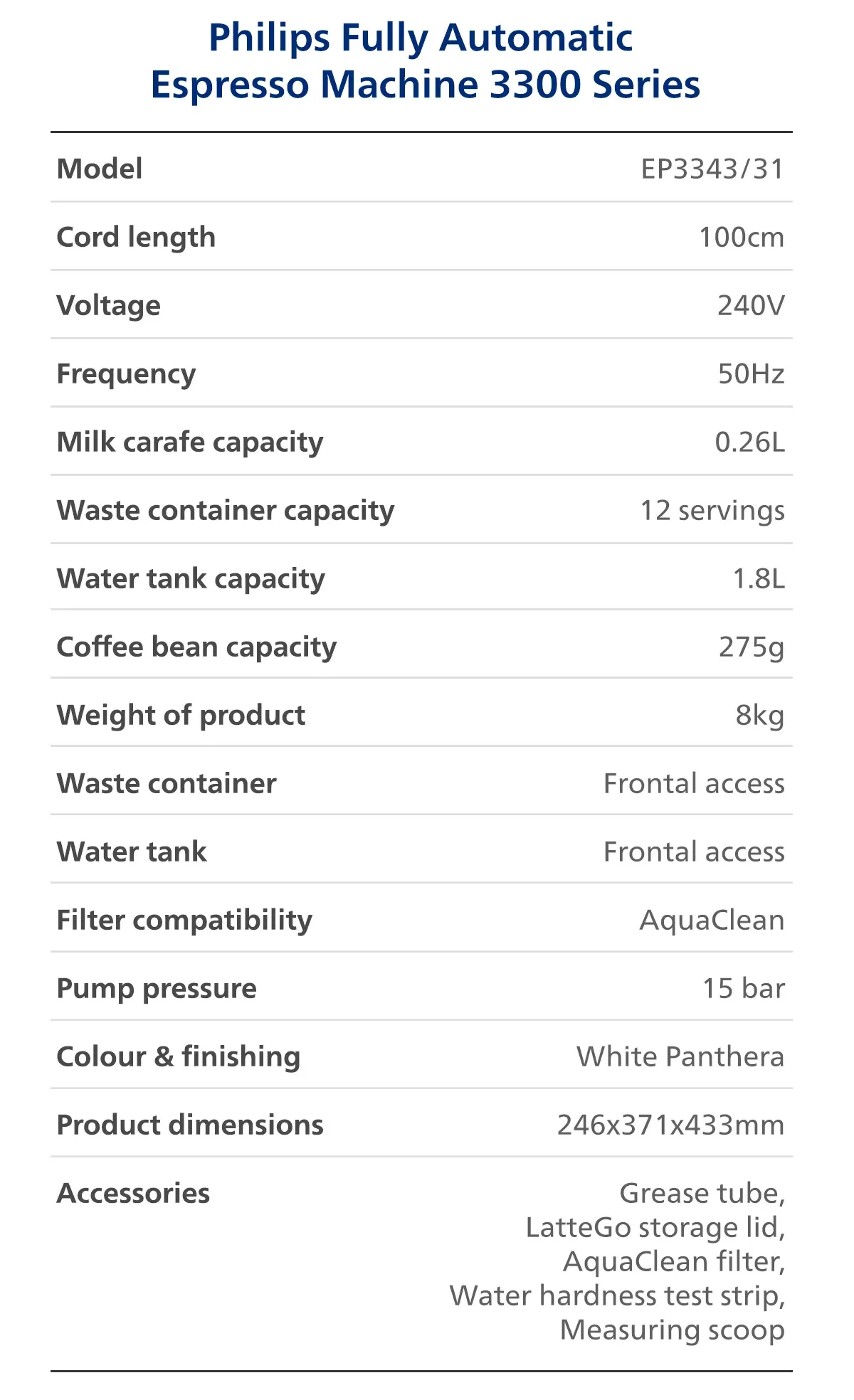Screen dimensions: 854x1400
Task: Click the Water tank label
Action: 132,852
